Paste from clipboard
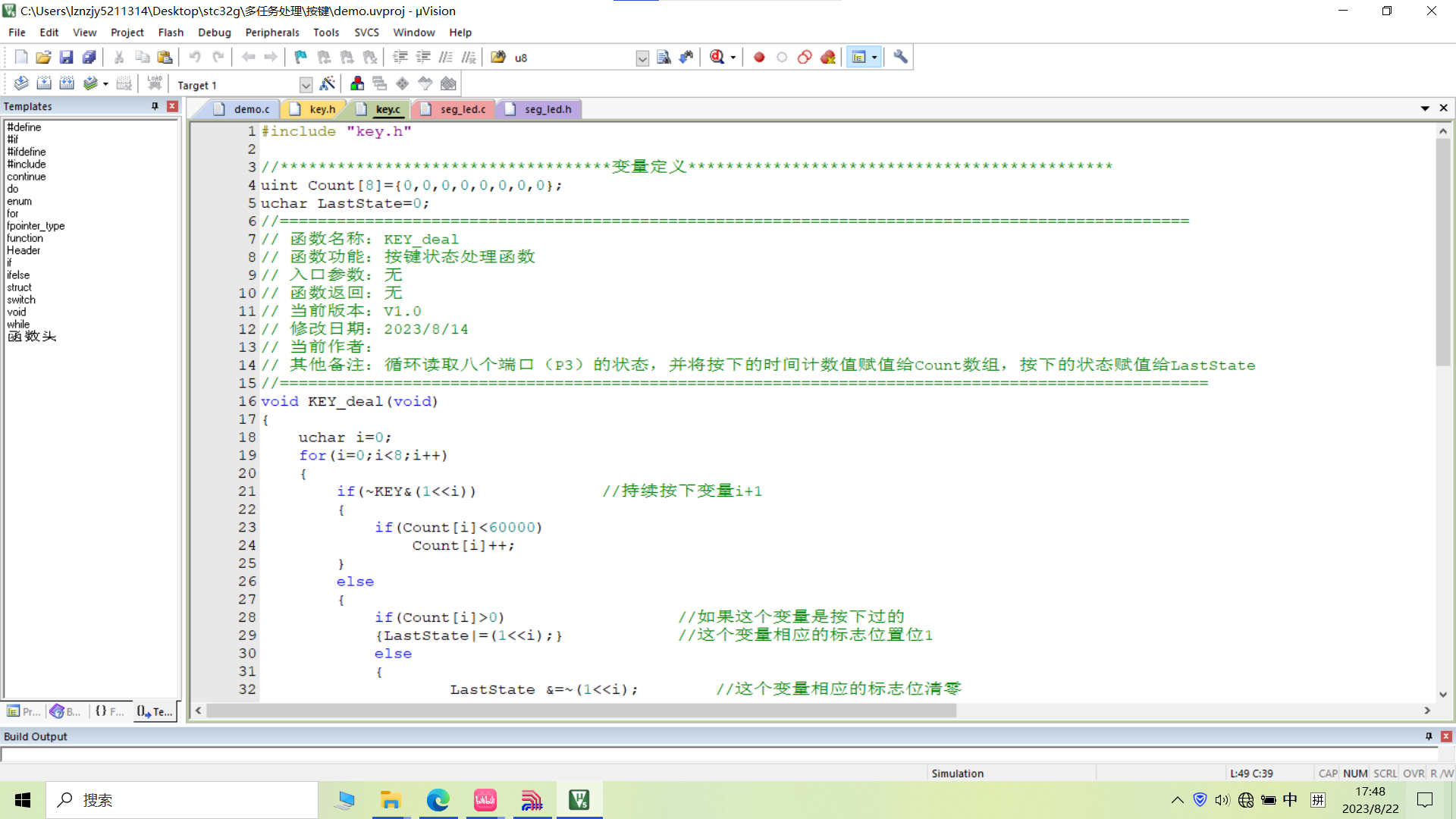The height and width of the screenshot is (819, 1456). click(165, 57)
